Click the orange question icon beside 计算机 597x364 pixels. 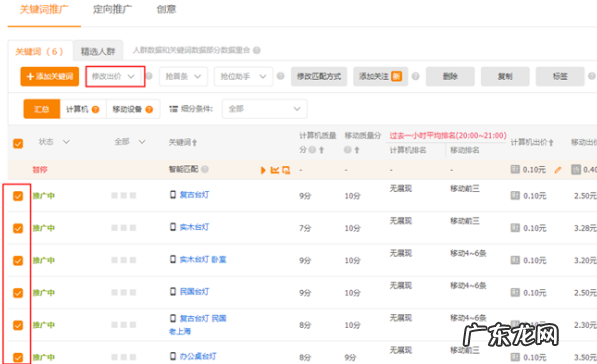pyautogui.click(x=96, y=110)
